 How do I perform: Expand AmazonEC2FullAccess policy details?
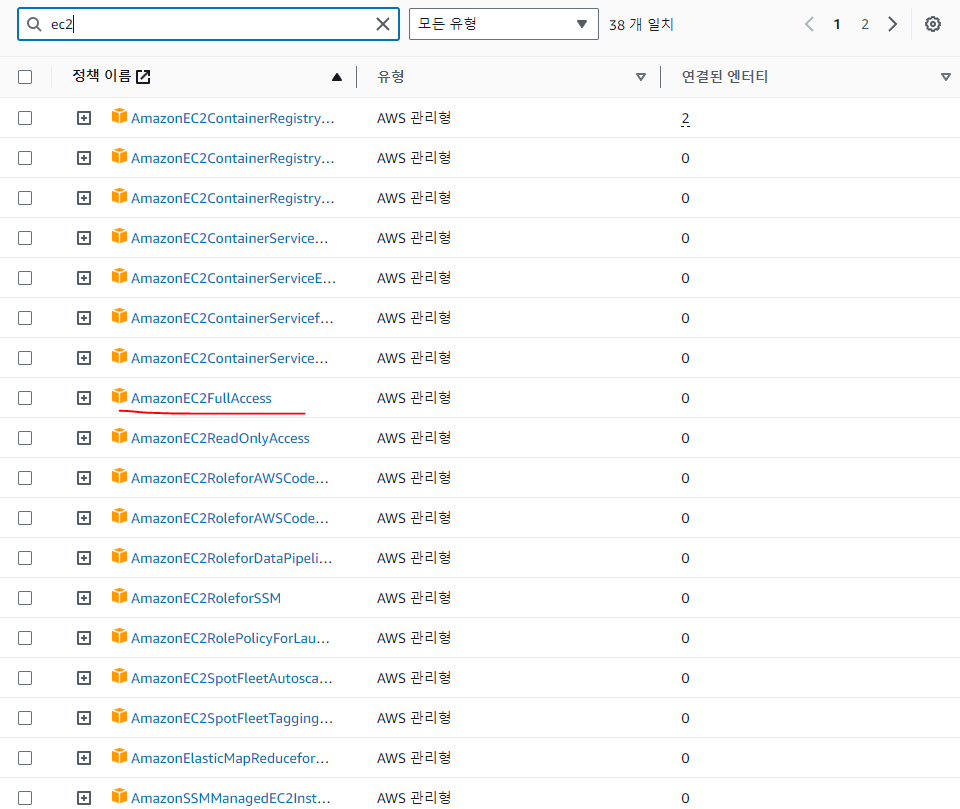(x=84, y=398)
